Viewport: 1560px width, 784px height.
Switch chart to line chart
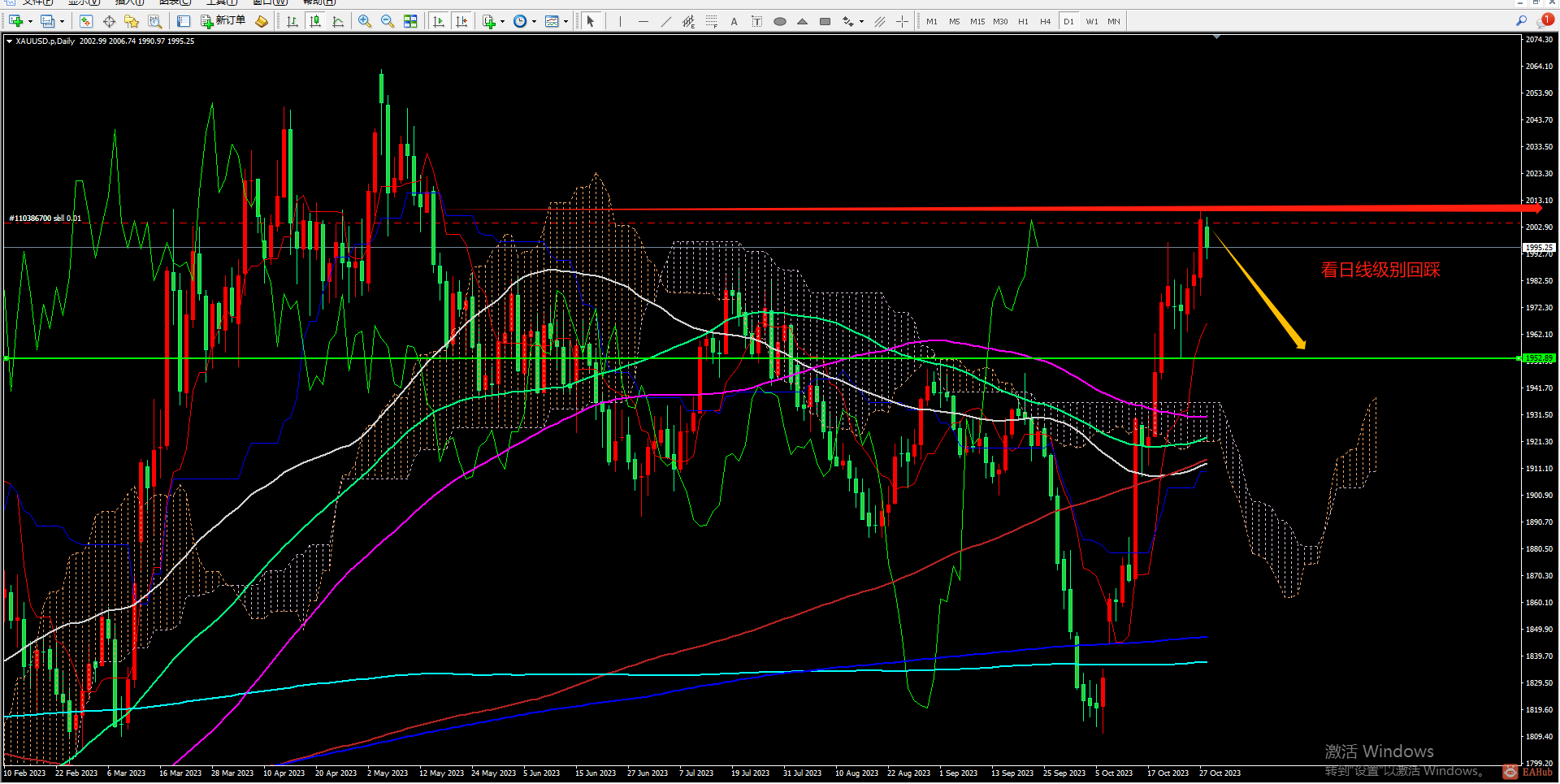[338, 21]
